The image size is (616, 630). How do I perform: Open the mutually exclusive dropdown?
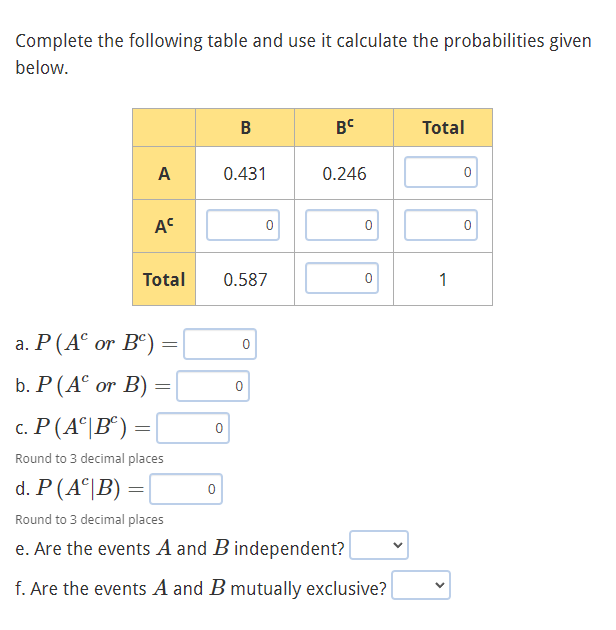click(x=421, y=585)
